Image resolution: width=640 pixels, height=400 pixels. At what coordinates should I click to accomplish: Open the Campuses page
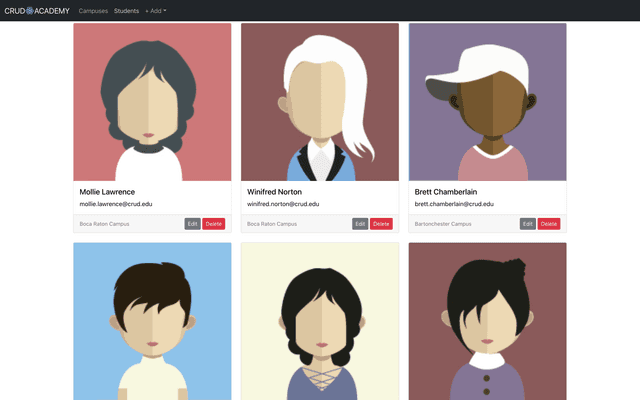[93, 10]
